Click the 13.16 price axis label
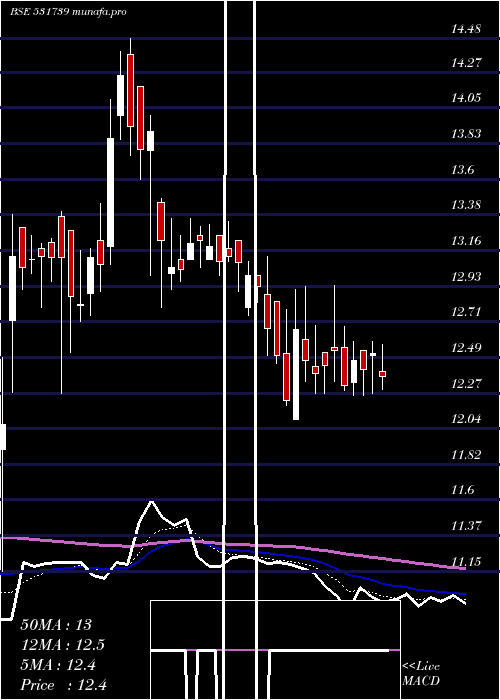The image size is (500, 700). pos(466,241)
